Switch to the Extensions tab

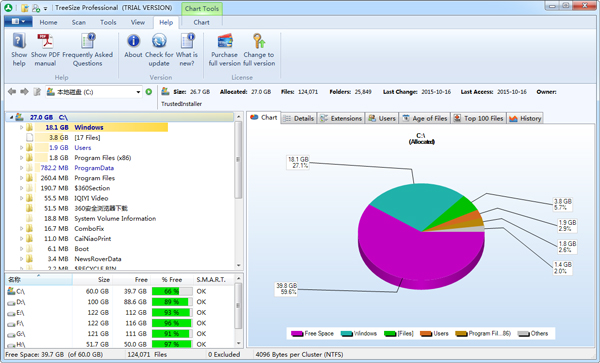coord(341,118)
